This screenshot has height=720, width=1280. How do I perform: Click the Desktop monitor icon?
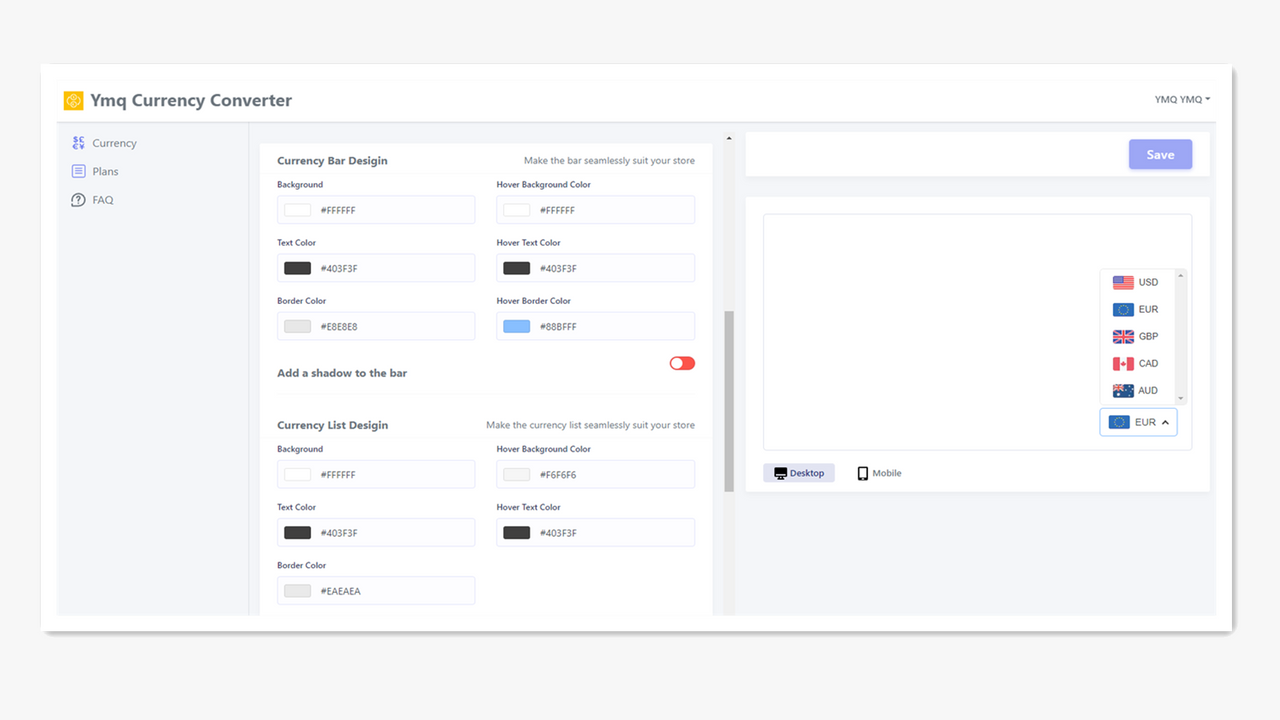coord(780,473)
